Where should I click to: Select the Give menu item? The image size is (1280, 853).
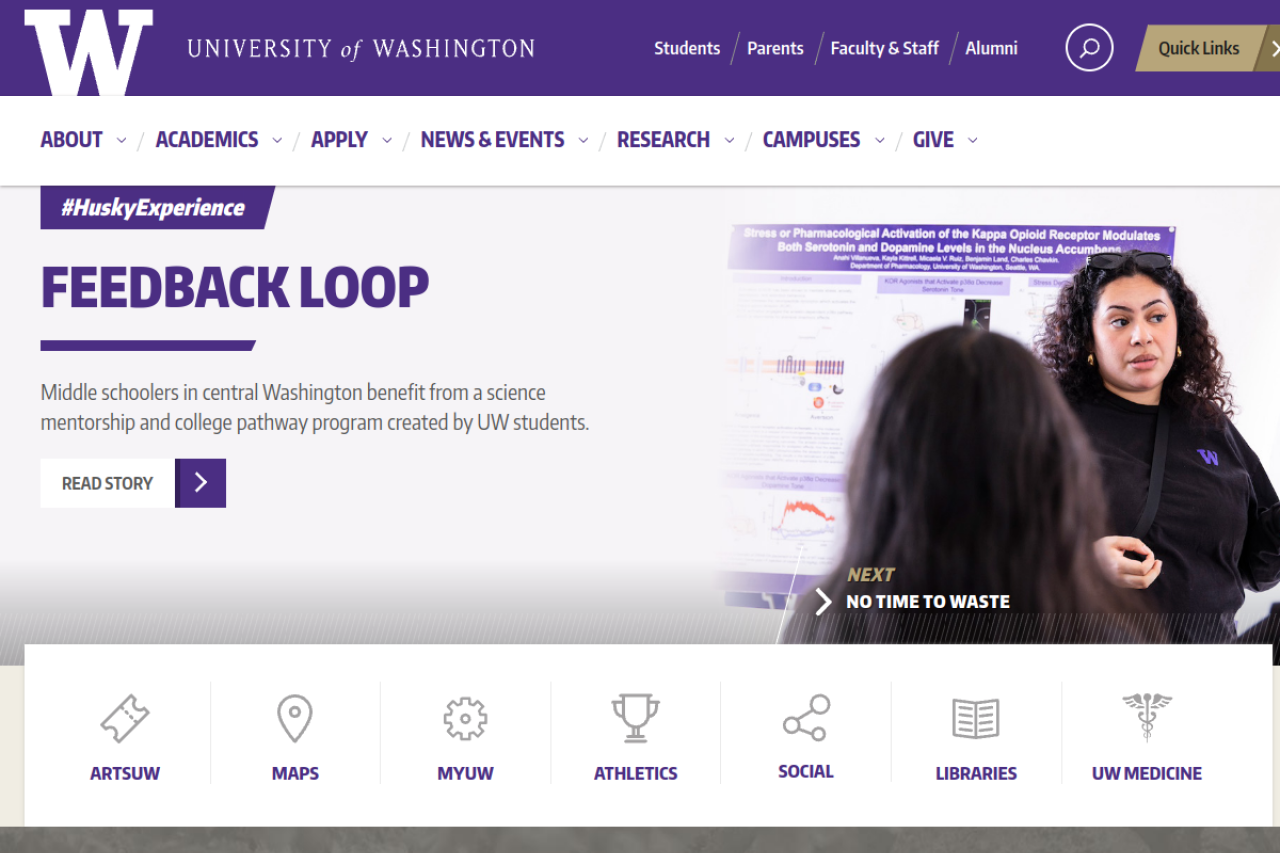(x=933, y=140)
